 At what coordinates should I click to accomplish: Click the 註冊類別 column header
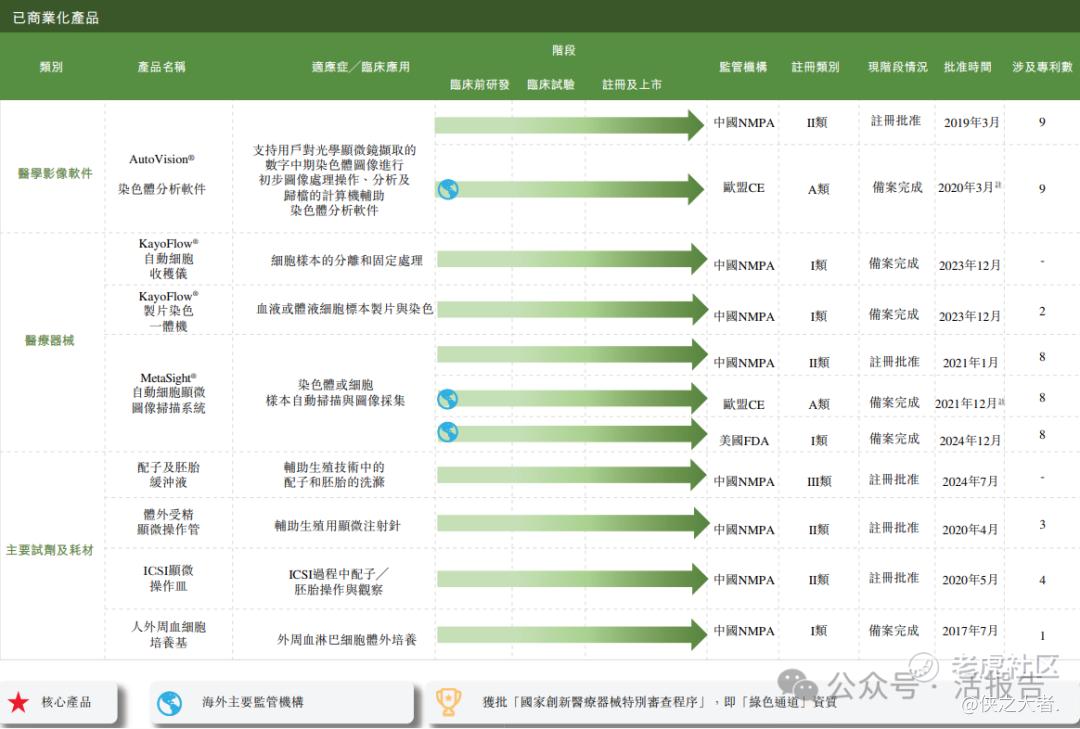(815, 67)
